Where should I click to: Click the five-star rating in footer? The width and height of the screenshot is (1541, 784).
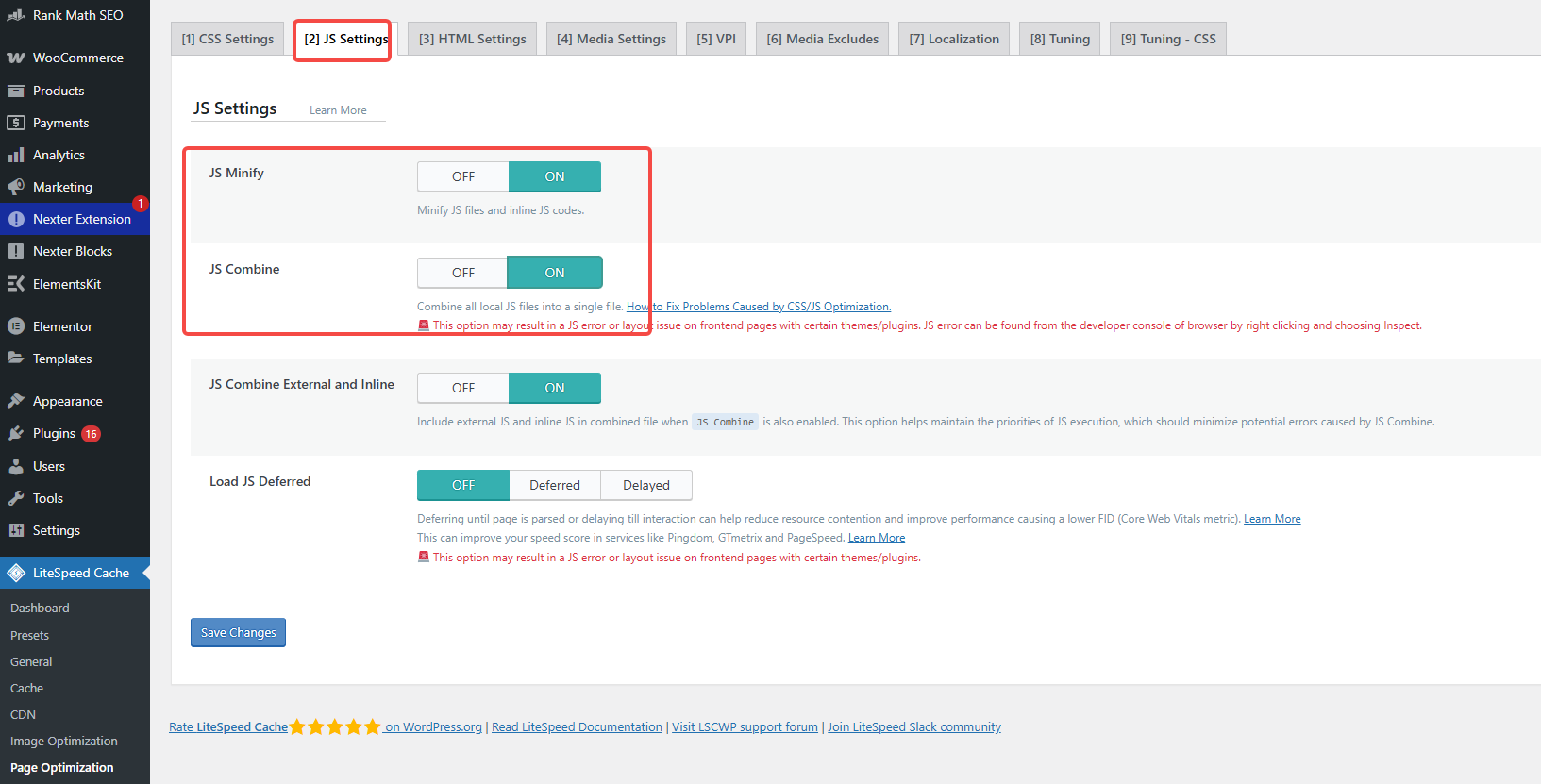tap(335, 727)
